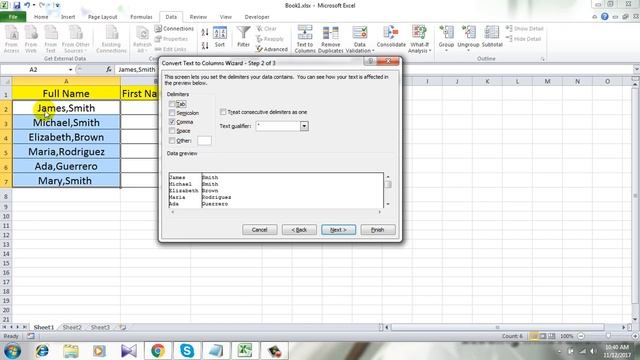Open Existing Connections
Screen dimensions: 640x360
click(111, 39)
